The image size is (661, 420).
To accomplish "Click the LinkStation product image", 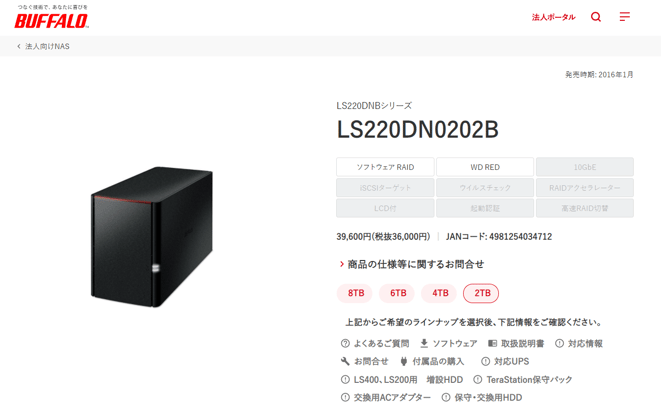I will [152, 237].
